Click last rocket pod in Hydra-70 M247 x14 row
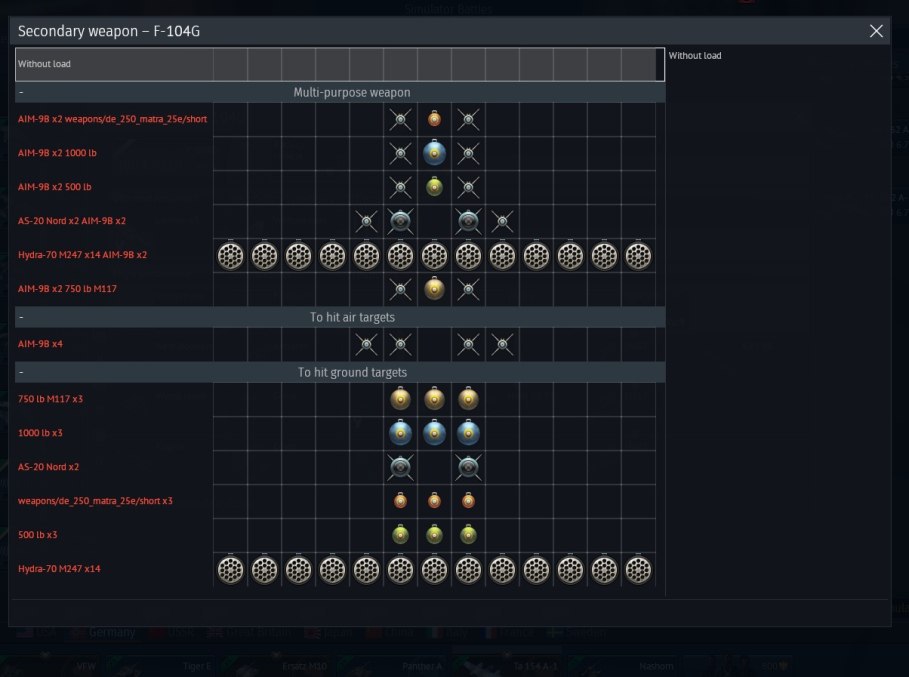The height and width of the screenshot is (677, 909). [x=638, y=570]
